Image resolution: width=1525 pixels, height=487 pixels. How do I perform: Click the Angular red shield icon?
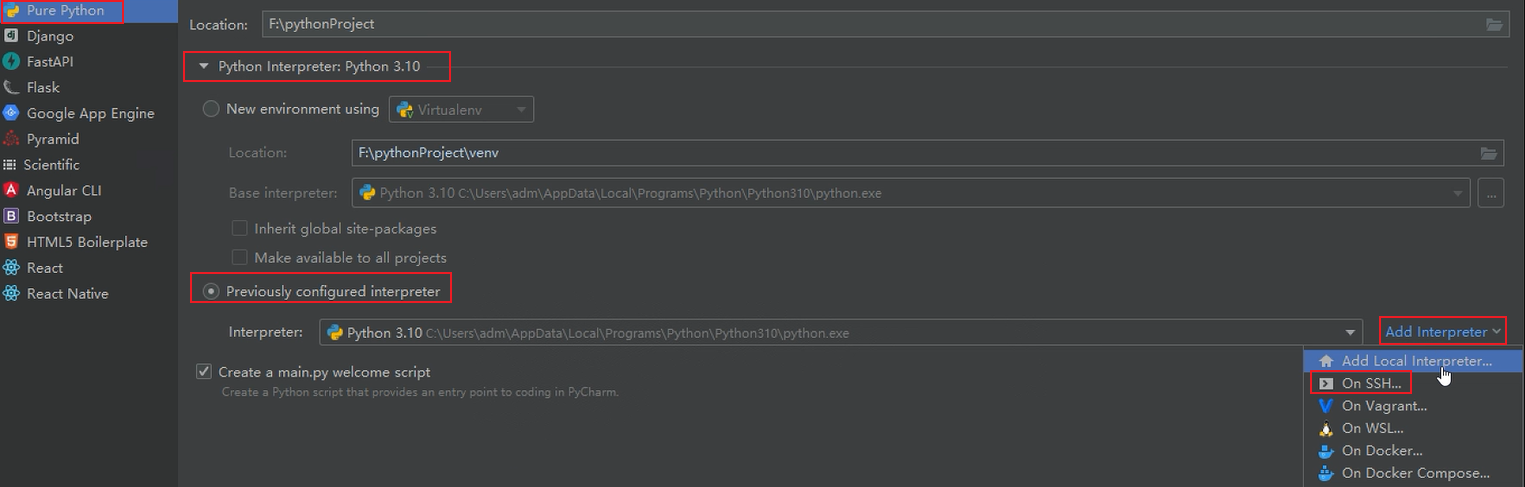tap(11, 191)
